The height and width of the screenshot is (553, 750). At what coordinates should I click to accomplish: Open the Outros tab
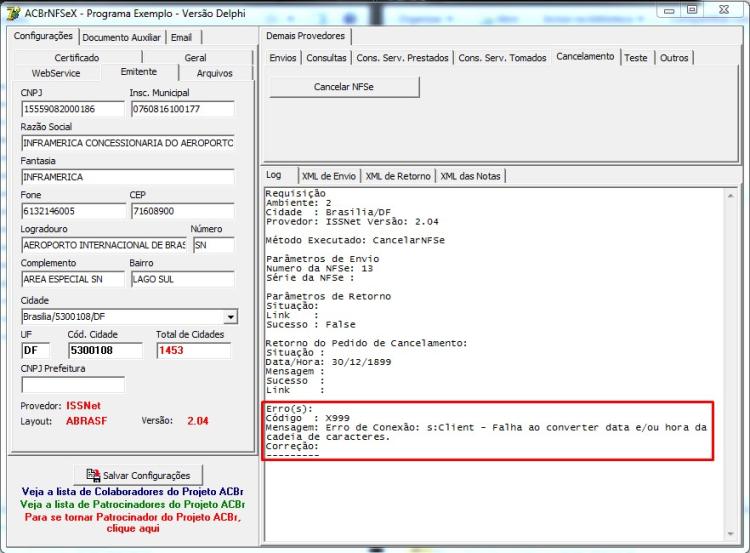(x=674, y=58)
